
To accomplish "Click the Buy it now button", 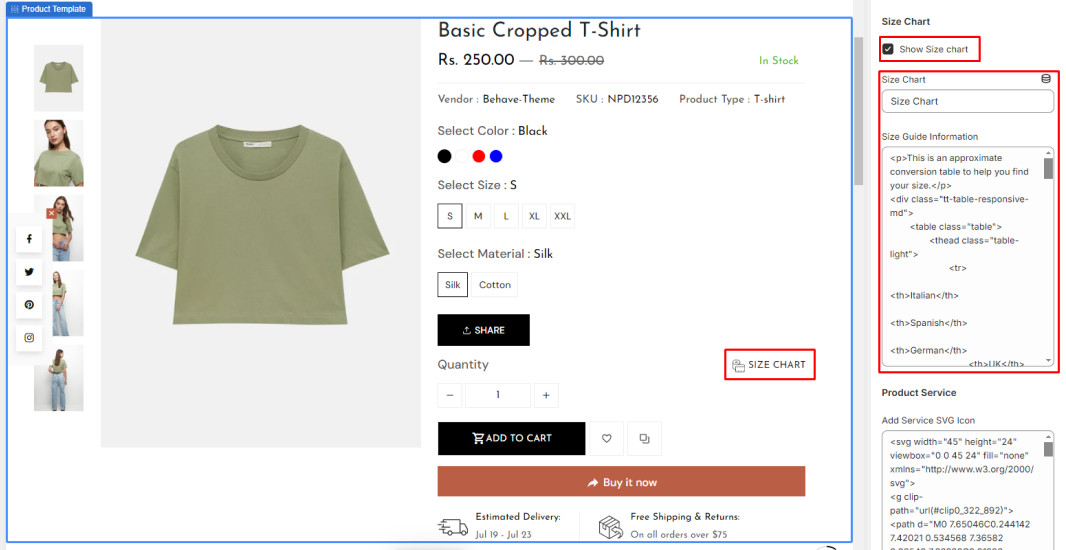I will tap(621, 483).
